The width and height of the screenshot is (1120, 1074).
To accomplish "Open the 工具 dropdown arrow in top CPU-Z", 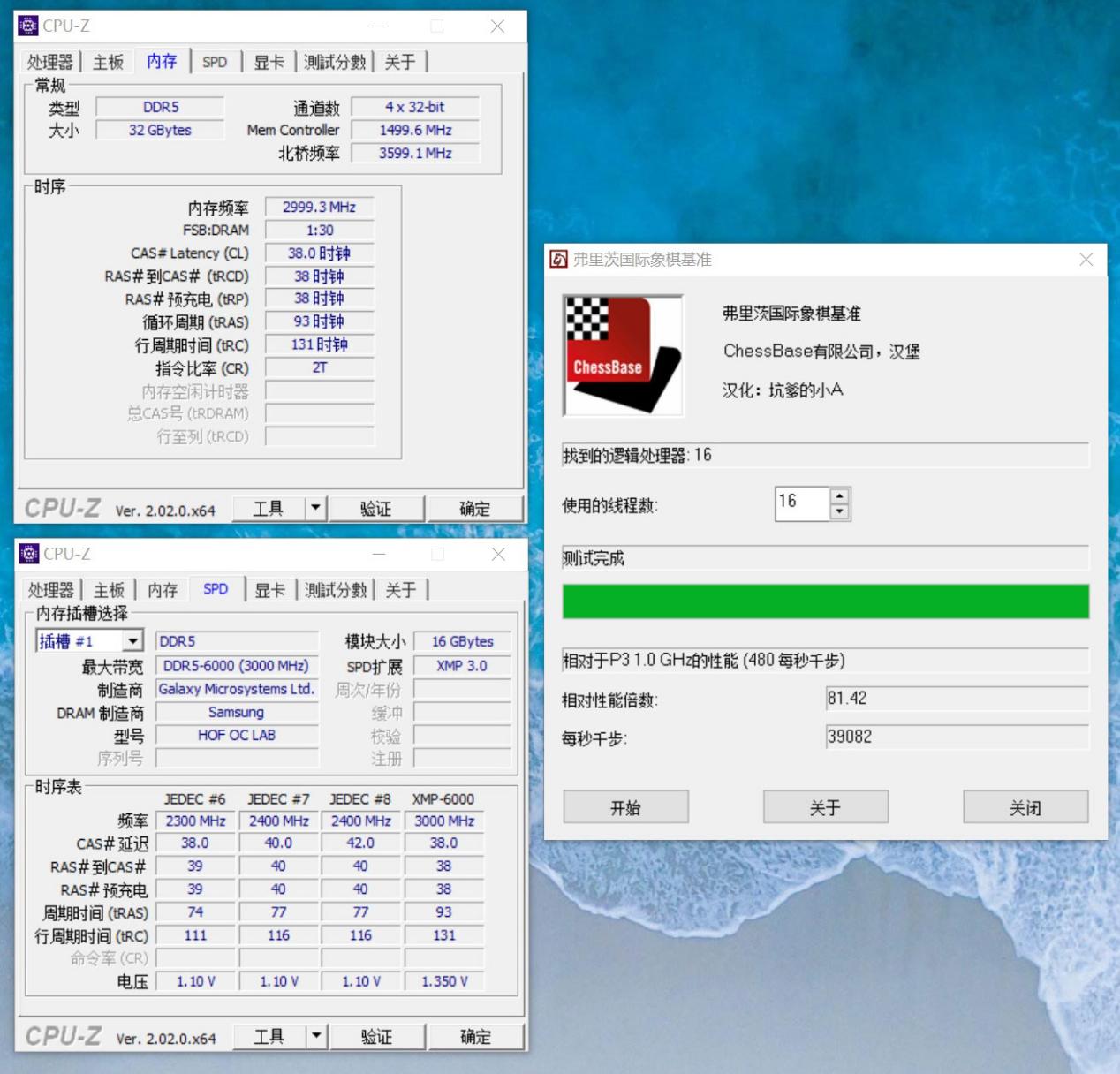I will (x=315, y=508).
